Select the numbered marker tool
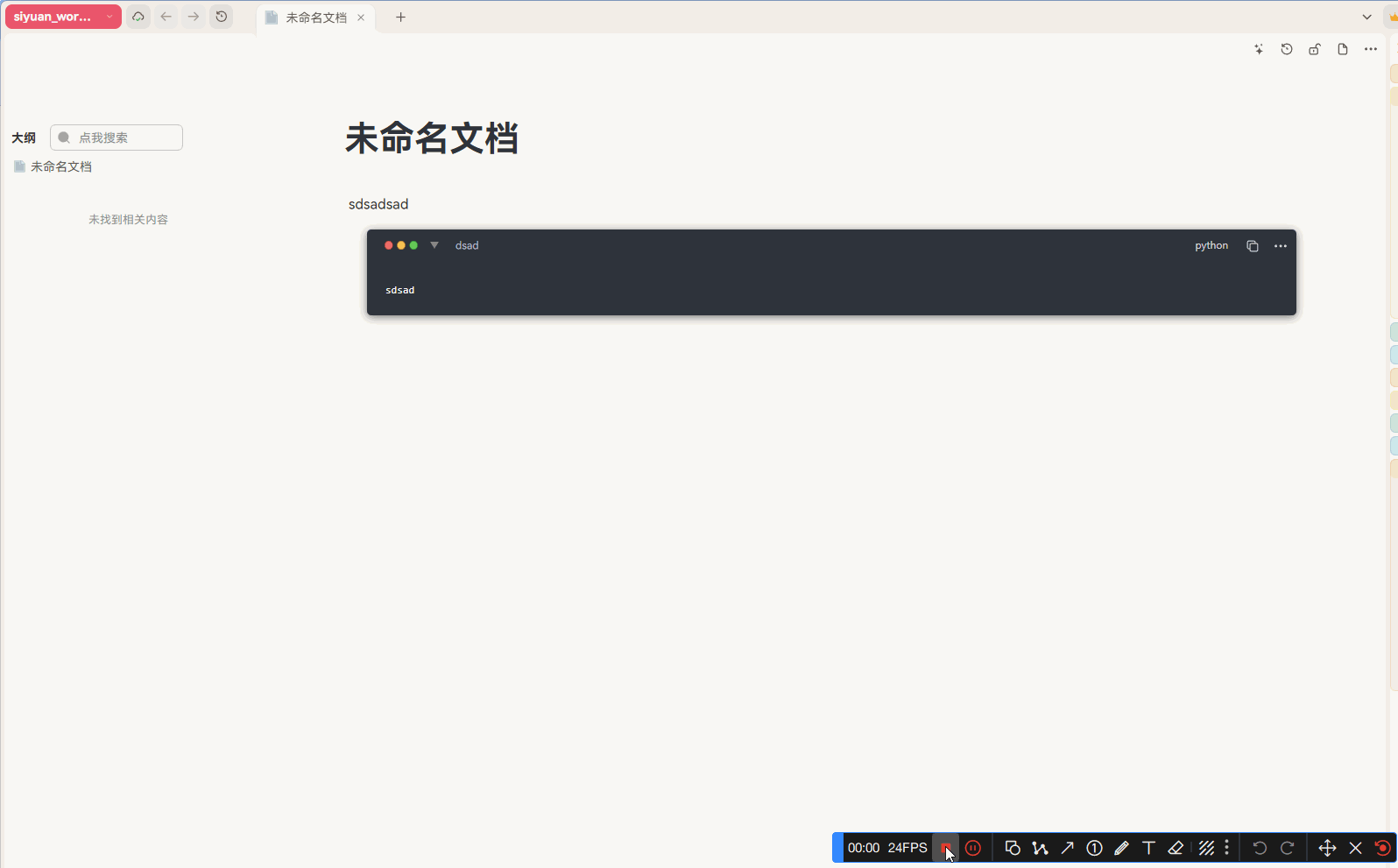Viewport: 1398px width, 868px height. tap(1094, 848)
